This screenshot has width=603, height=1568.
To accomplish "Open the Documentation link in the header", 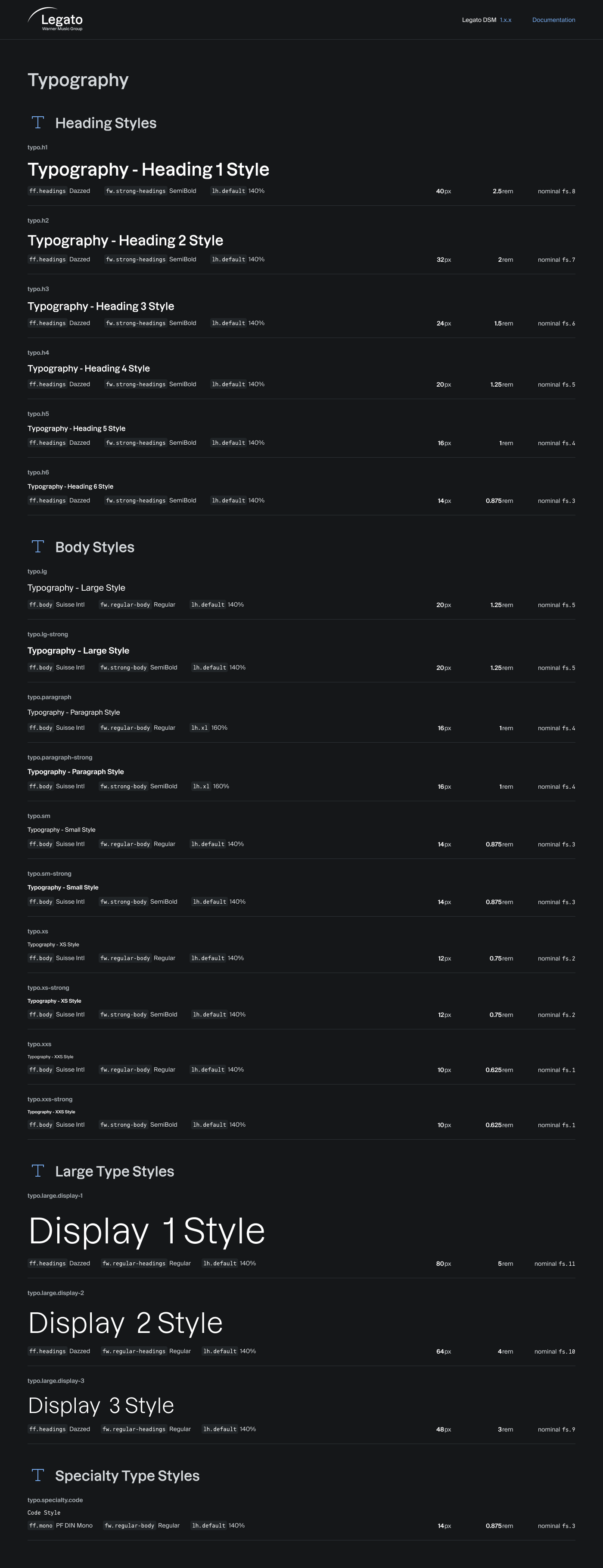I will (x=553, y=20).
